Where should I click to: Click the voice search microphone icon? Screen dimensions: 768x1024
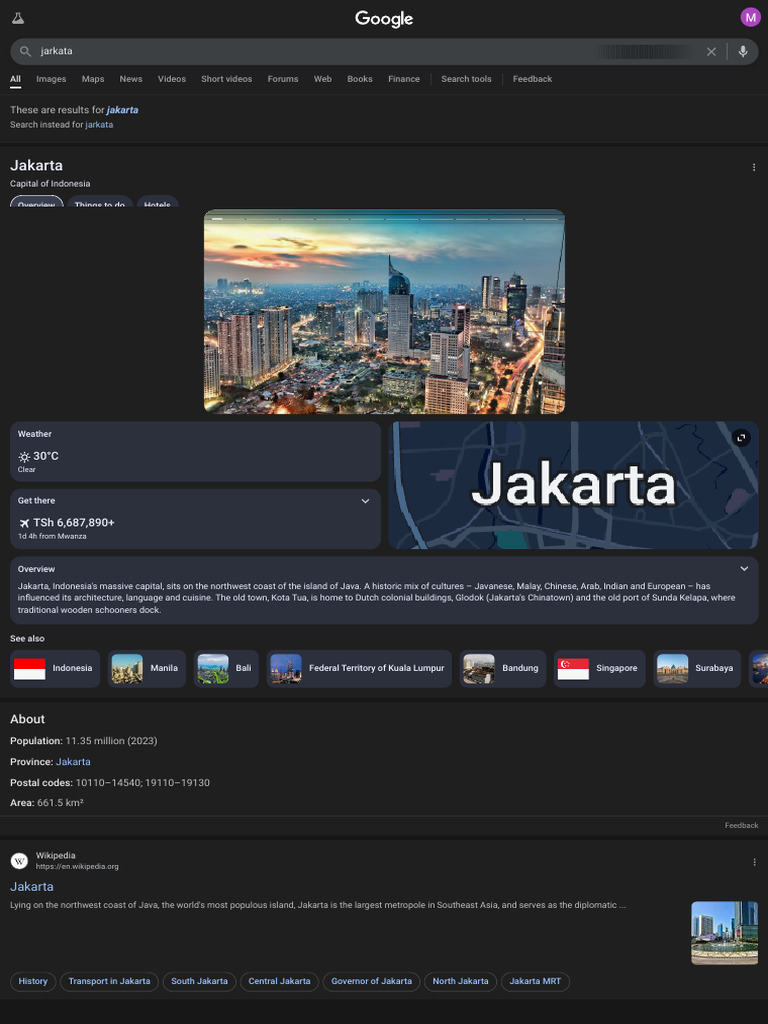[x=743, y=51]
